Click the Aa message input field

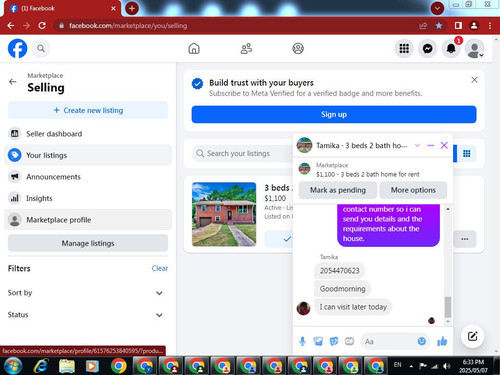(x=388, y=341)
